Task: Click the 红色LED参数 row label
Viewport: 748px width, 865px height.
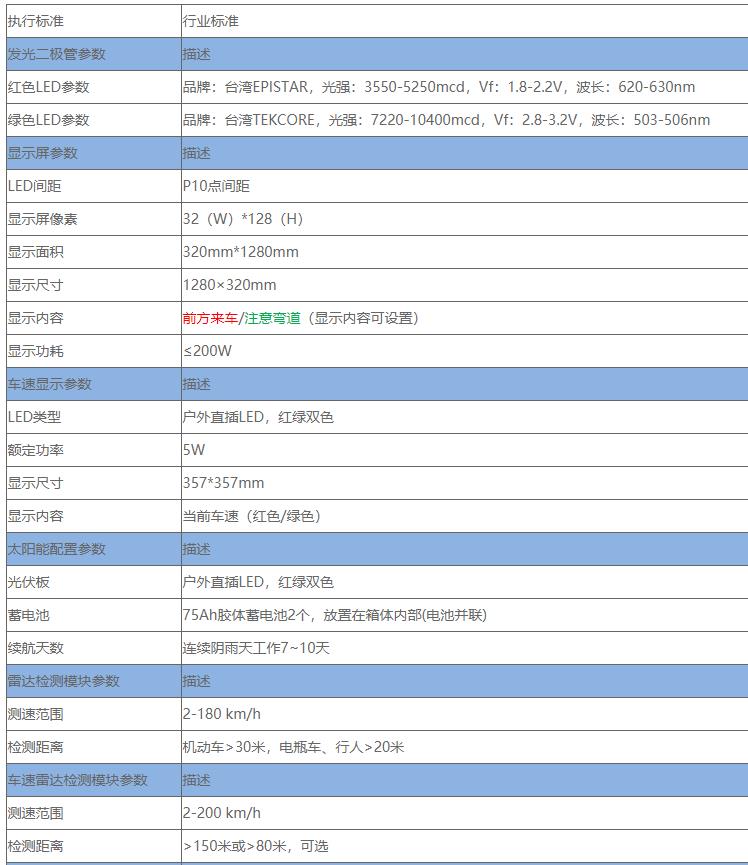Action: 48,87
